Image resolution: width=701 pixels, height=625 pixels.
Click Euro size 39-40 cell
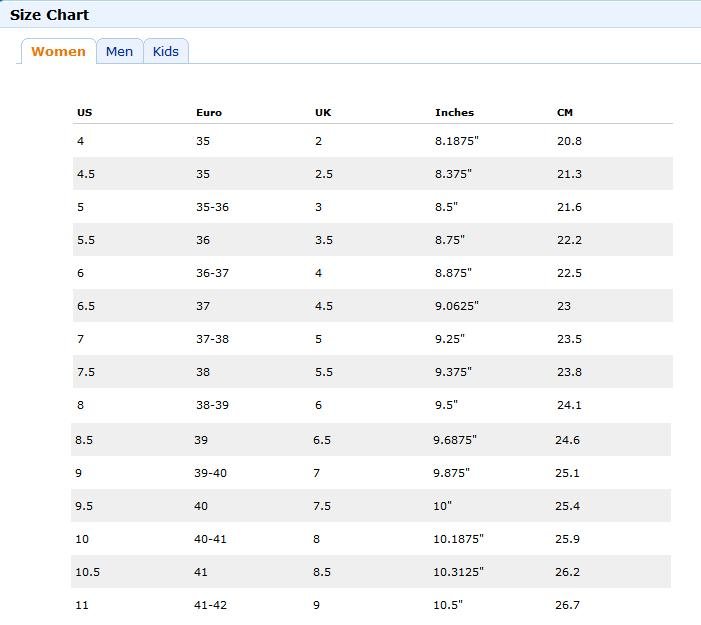tap(210, 473)
